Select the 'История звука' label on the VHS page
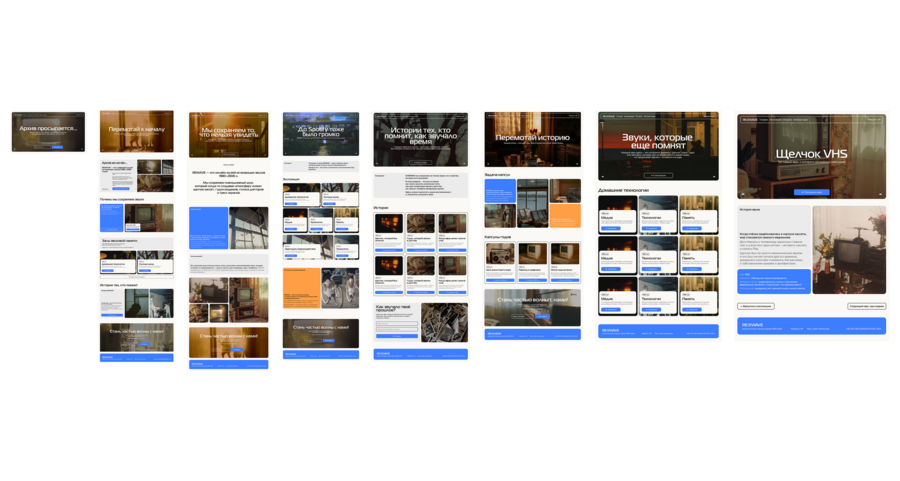This screenshot has width=900, height=481. click(750, 210)
